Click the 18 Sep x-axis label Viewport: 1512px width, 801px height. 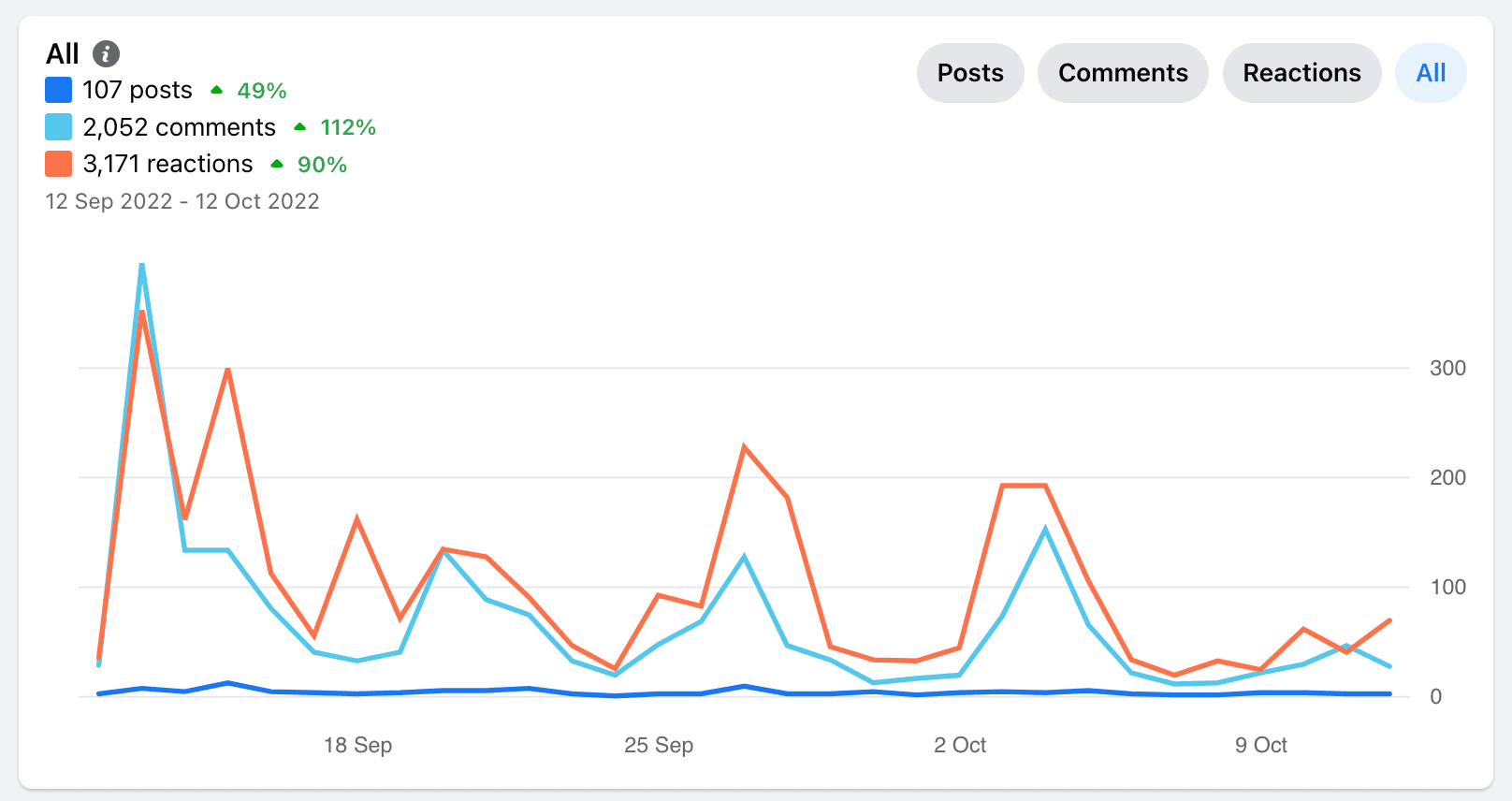357,745
